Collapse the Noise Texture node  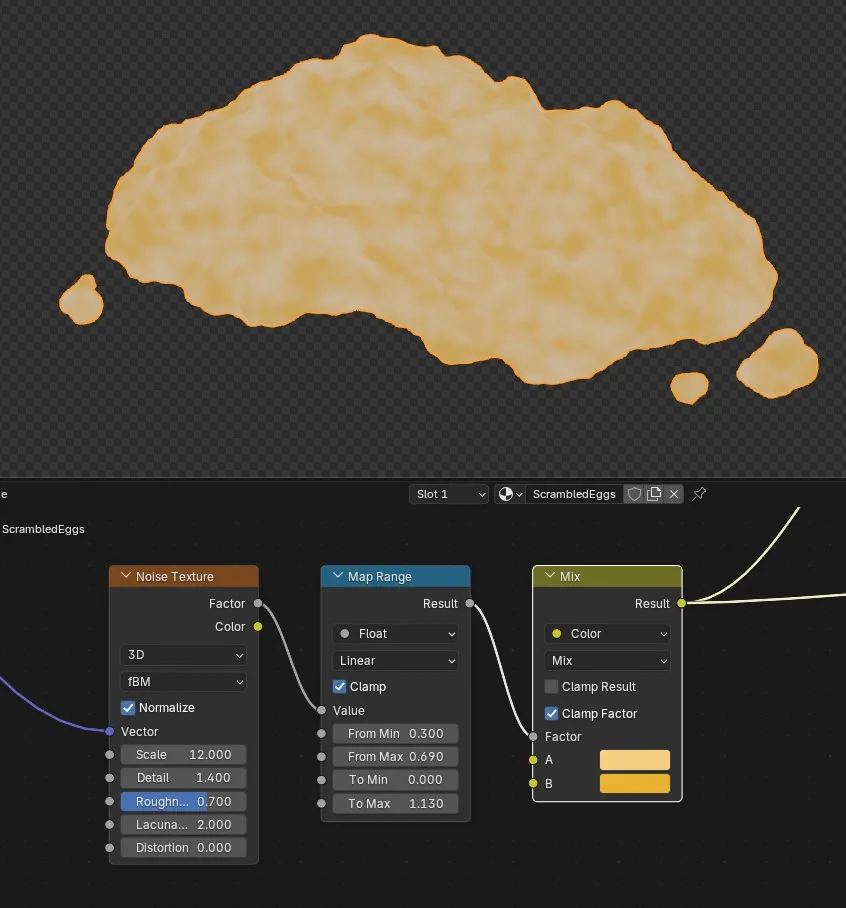click(x=126, y=576)
